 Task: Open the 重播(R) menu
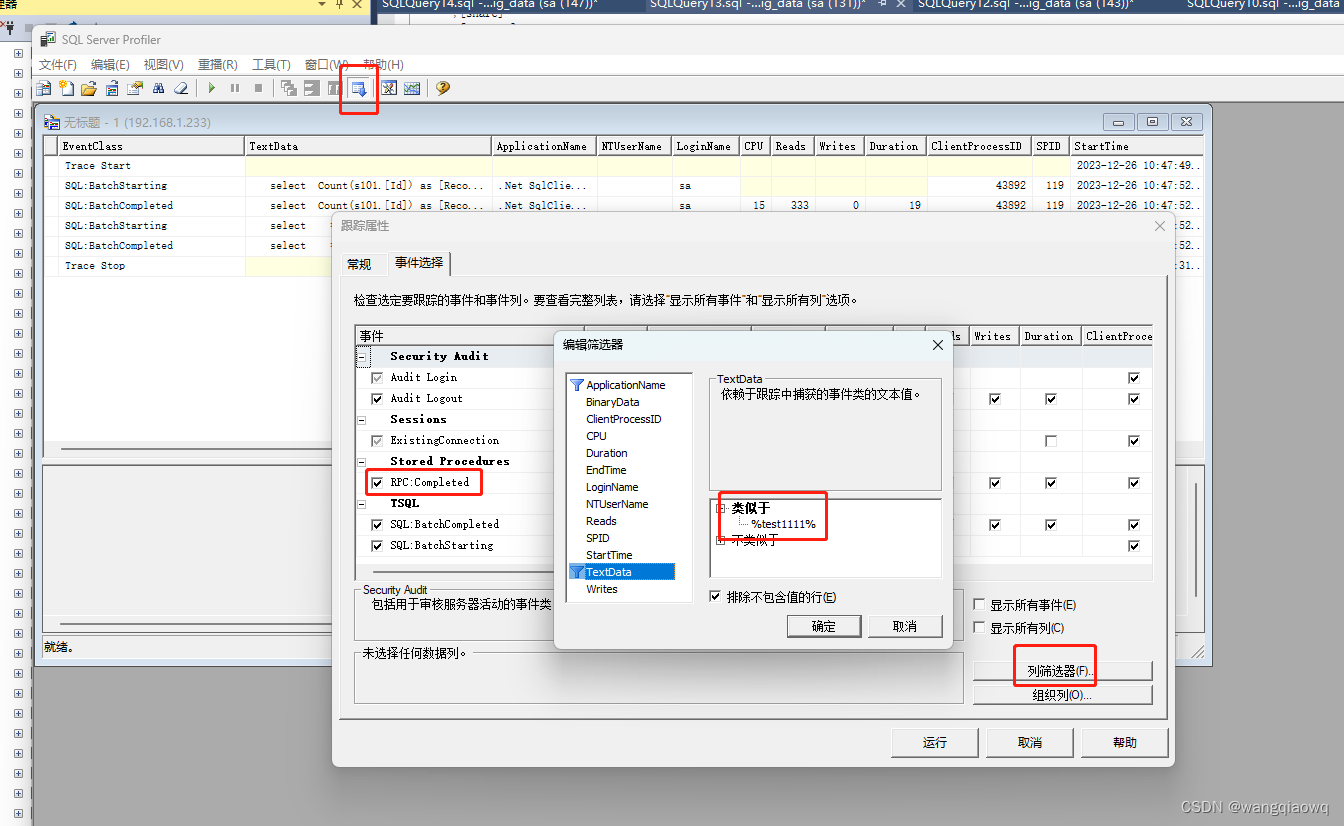(218, 64)
